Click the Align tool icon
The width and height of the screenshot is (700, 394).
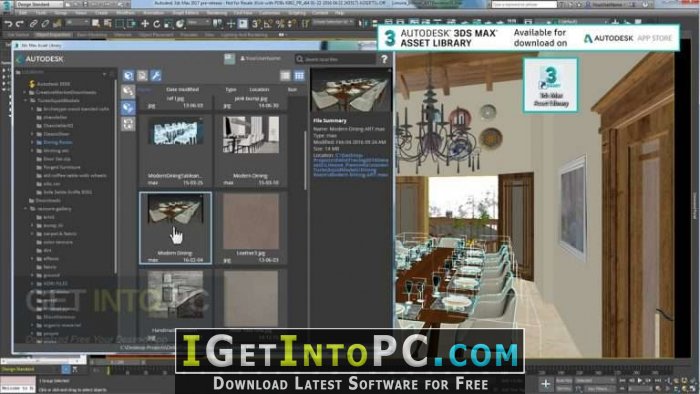pyautogui.click(x=374, y=23)
